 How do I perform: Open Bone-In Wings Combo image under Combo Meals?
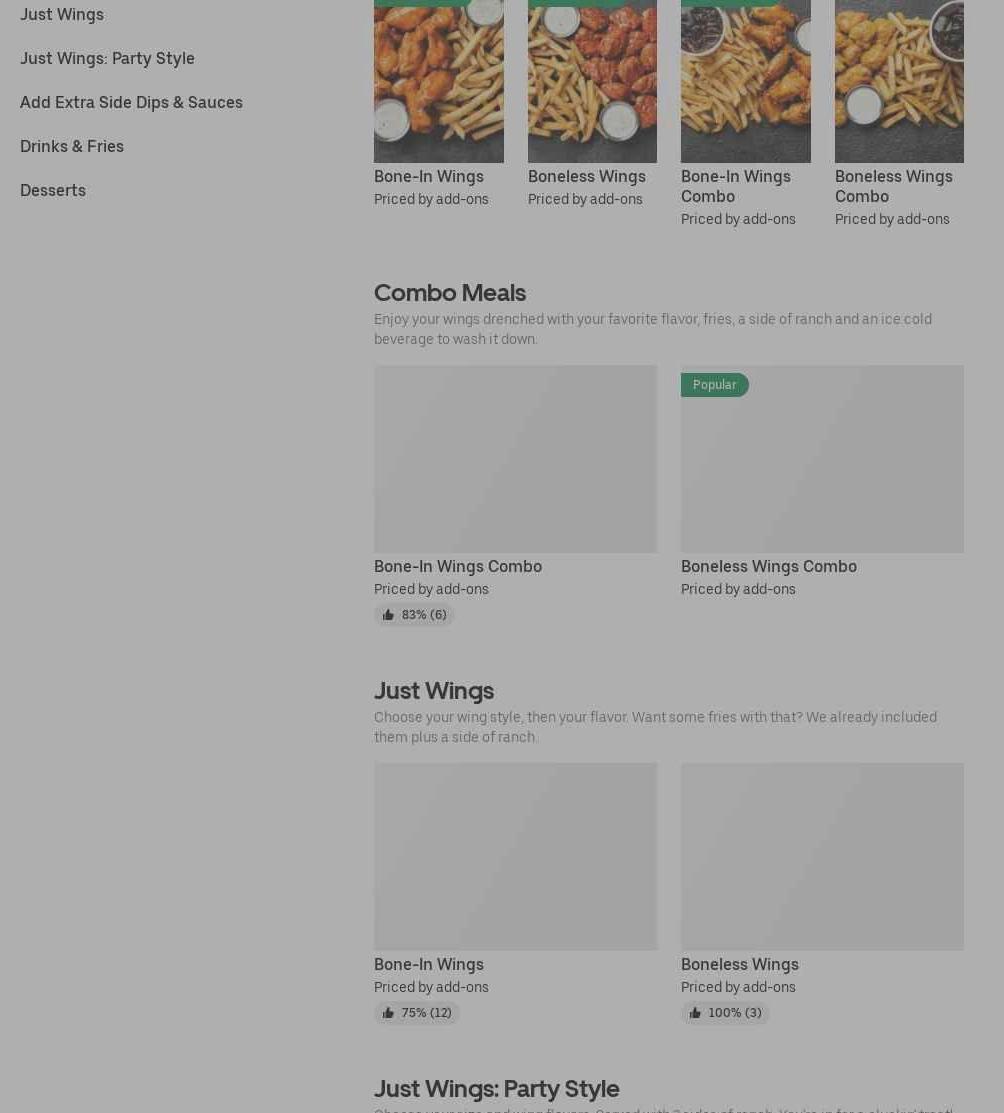515,459
